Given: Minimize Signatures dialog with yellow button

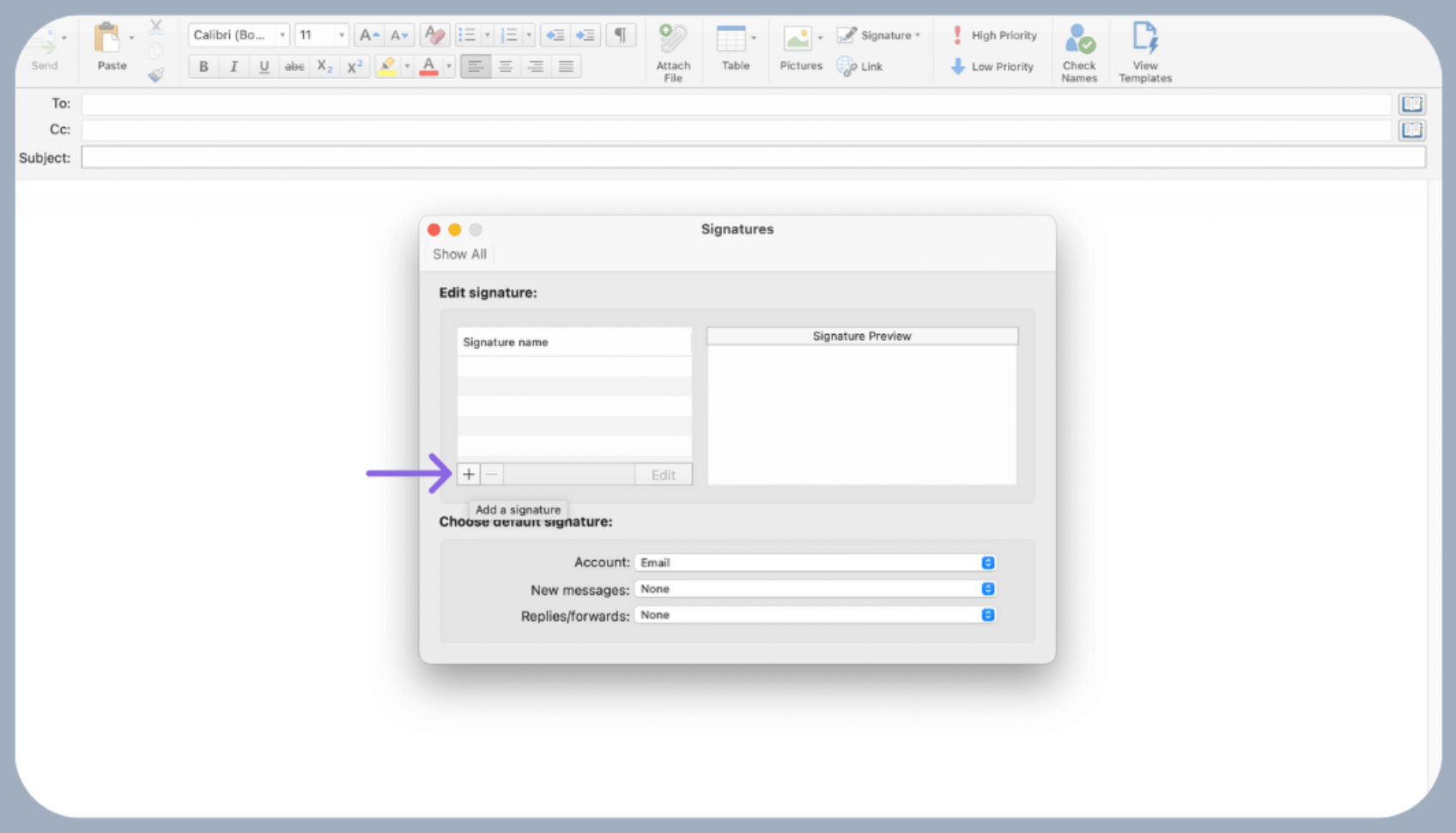Looking at the screenshot, I should pyautogui.click(x=454, y=229).
